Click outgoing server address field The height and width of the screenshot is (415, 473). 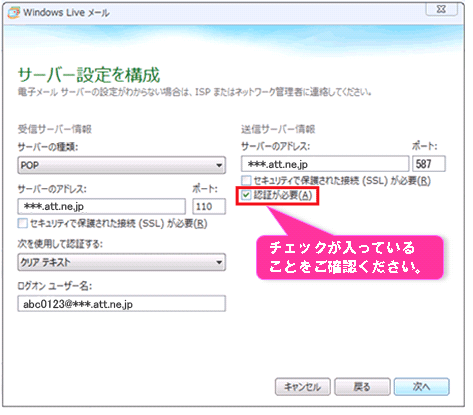[x=325, y=164]
